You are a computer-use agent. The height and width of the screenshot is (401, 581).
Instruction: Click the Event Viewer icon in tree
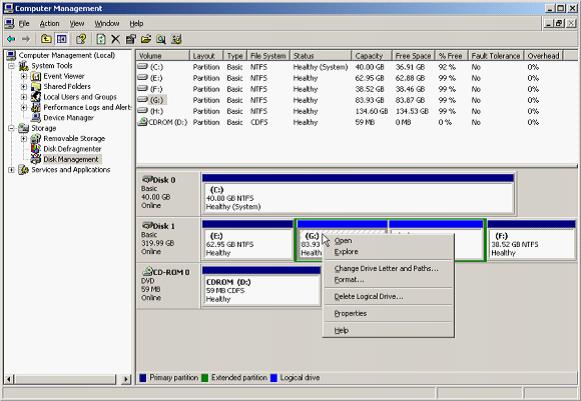(36, 76)
